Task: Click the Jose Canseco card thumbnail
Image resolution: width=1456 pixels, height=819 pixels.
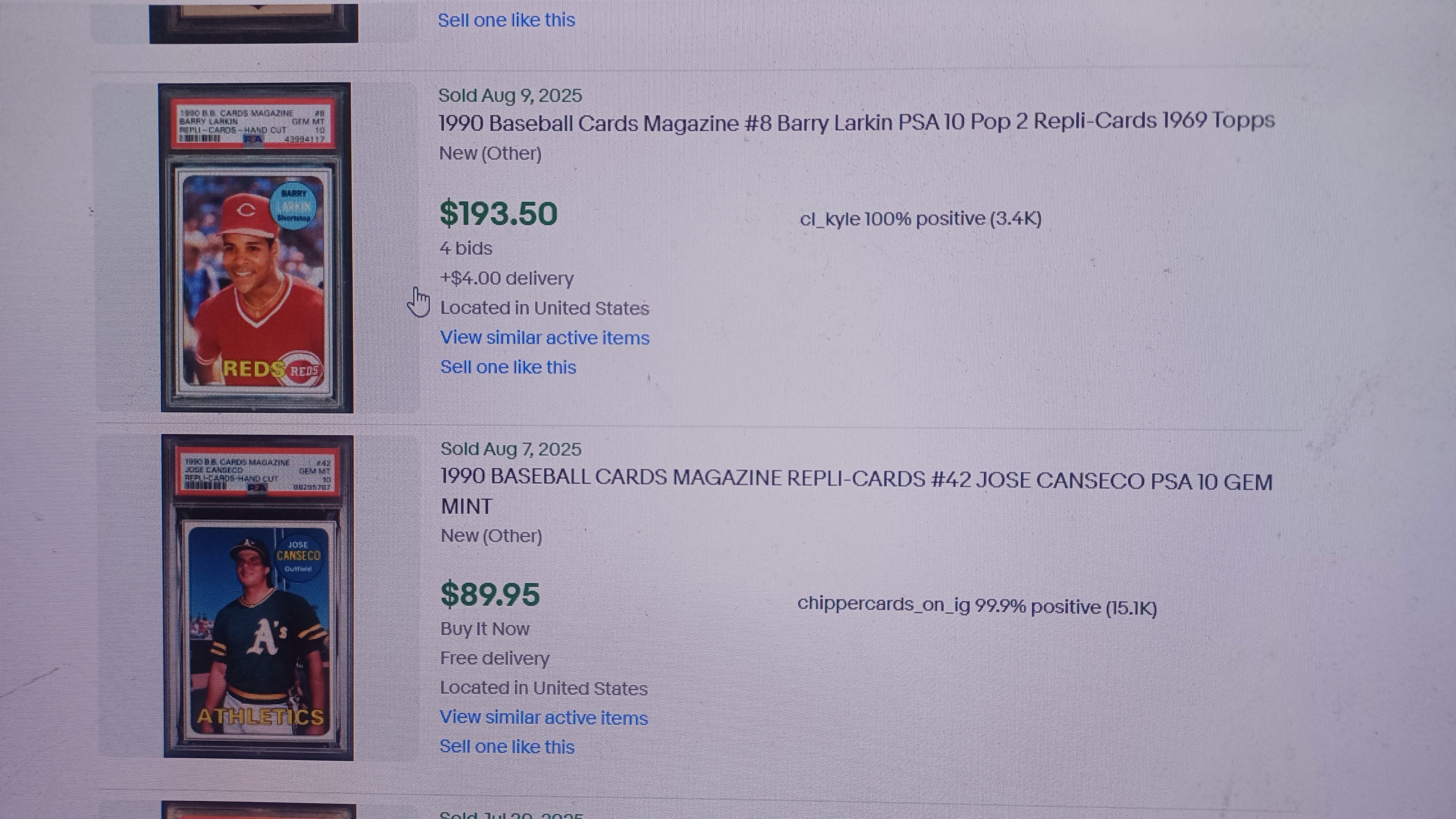Action: tap(258, 597)
